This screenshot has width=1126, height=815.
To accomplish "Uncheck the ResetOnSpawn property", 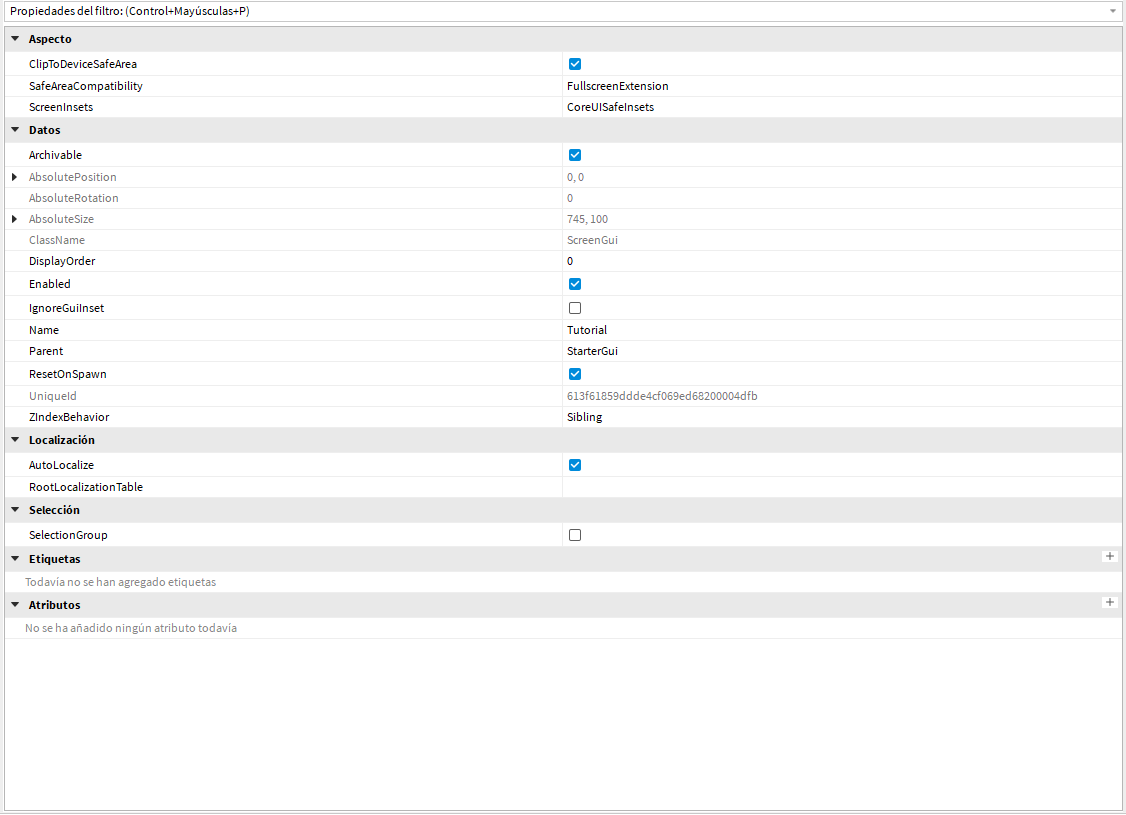I will click(574, 373).
